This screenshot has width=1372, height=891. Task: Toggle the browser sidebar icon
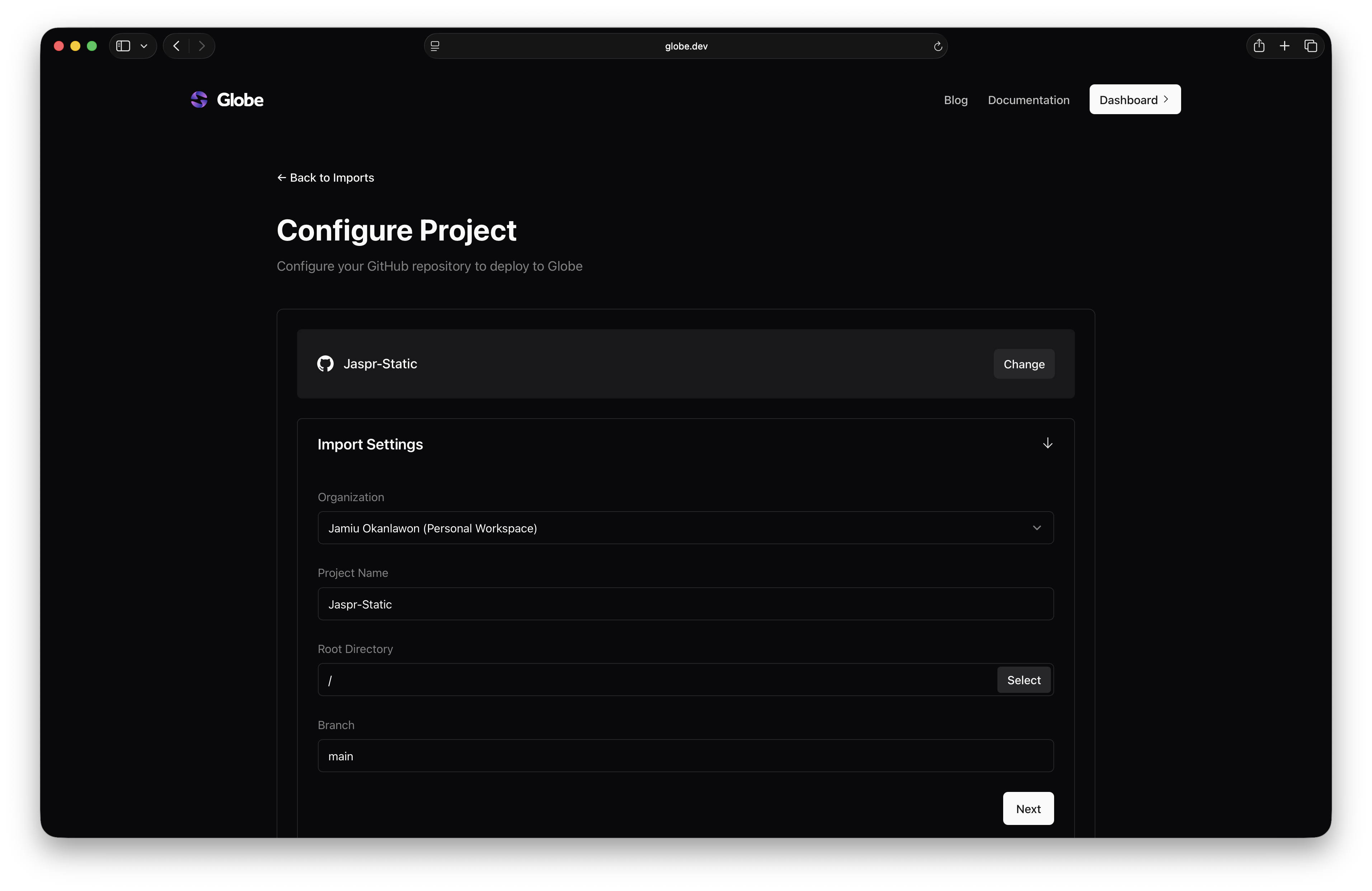tap(123, 46)
